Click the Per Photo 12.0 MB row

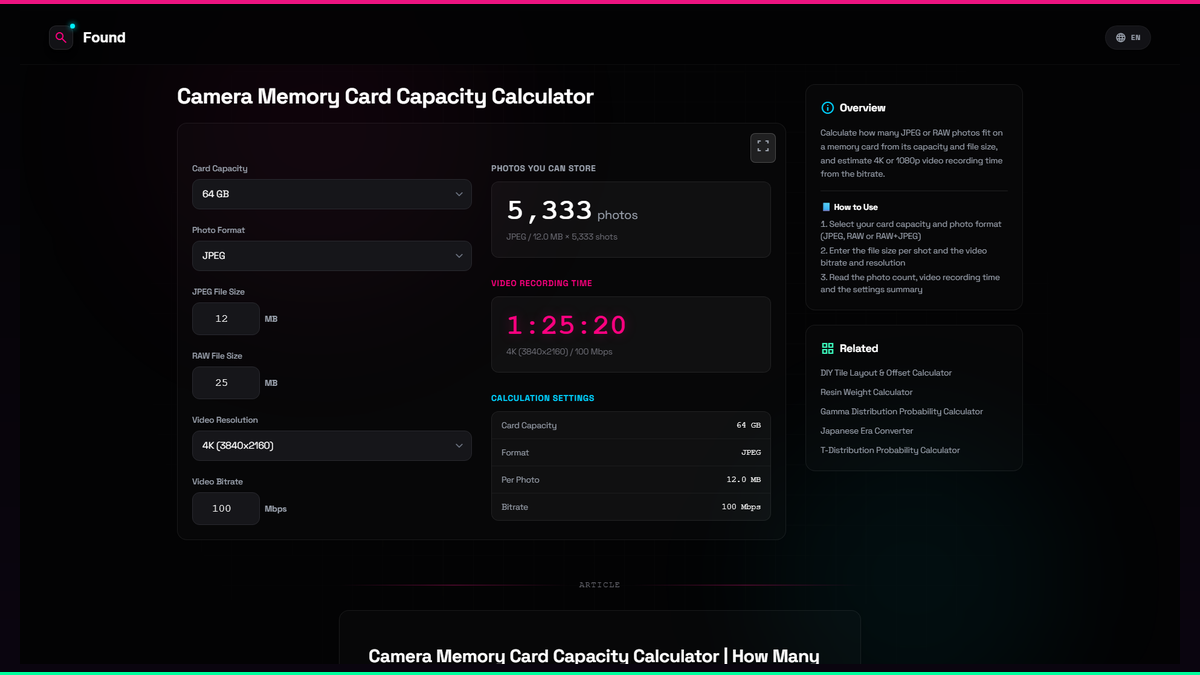coord(631,480)
